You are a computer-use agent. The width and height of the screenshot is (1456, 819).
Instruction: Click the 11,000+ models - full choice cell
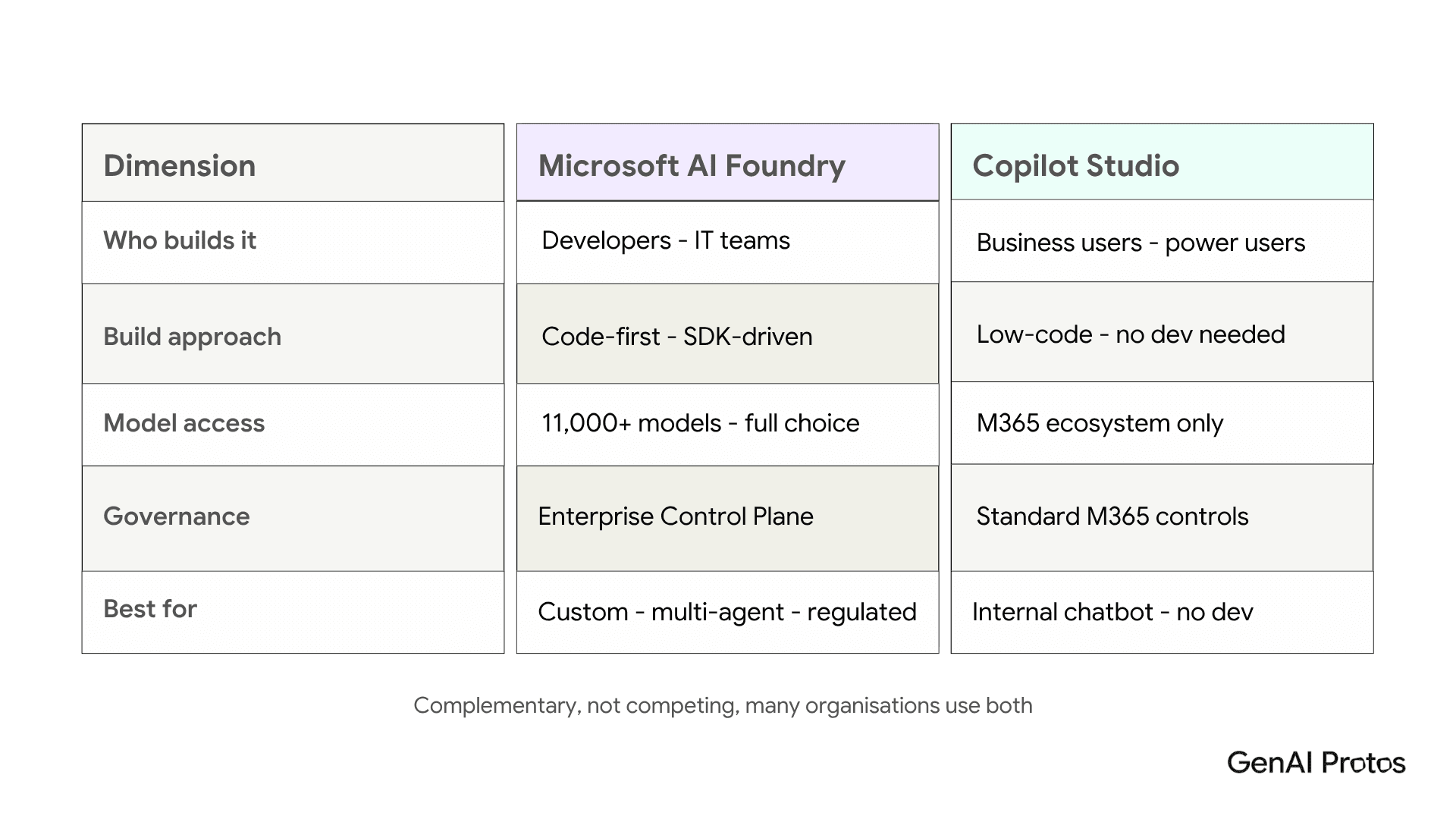727,425
